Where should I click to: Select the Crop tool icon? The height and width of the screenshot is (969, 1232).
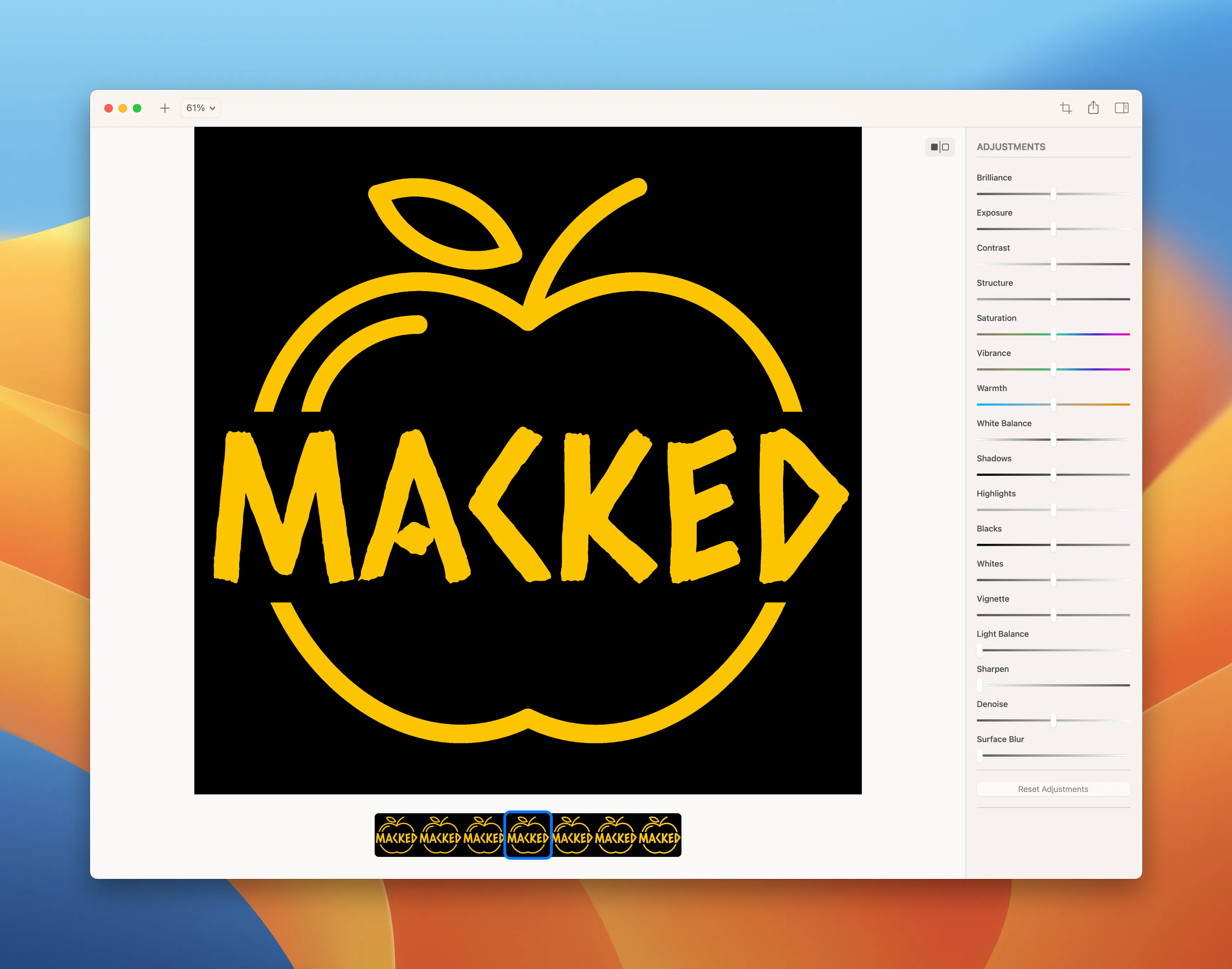point(1066,108)
